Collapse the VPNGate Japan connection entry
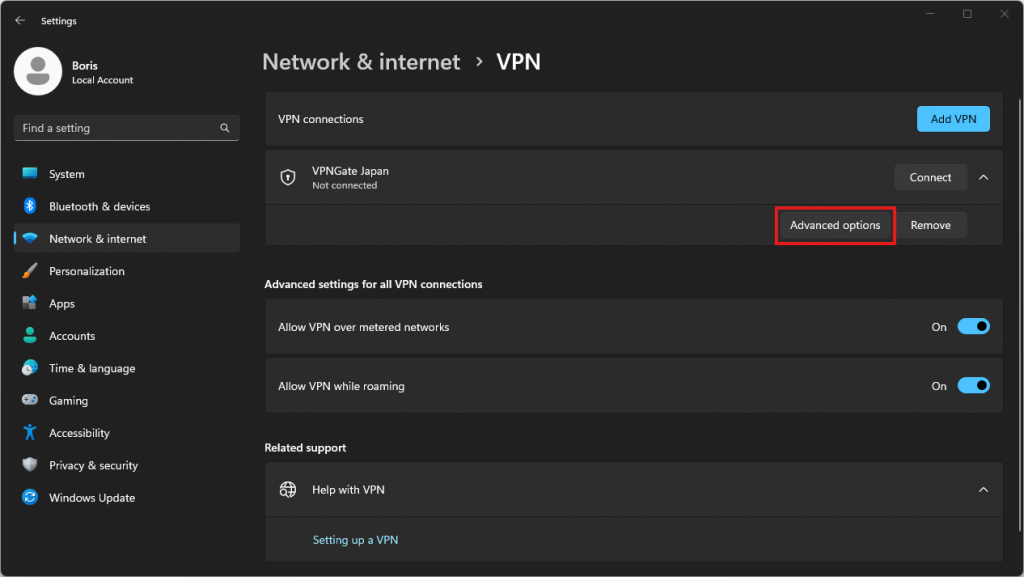This screenshot has height=577, width=1024. pos(983,177)
